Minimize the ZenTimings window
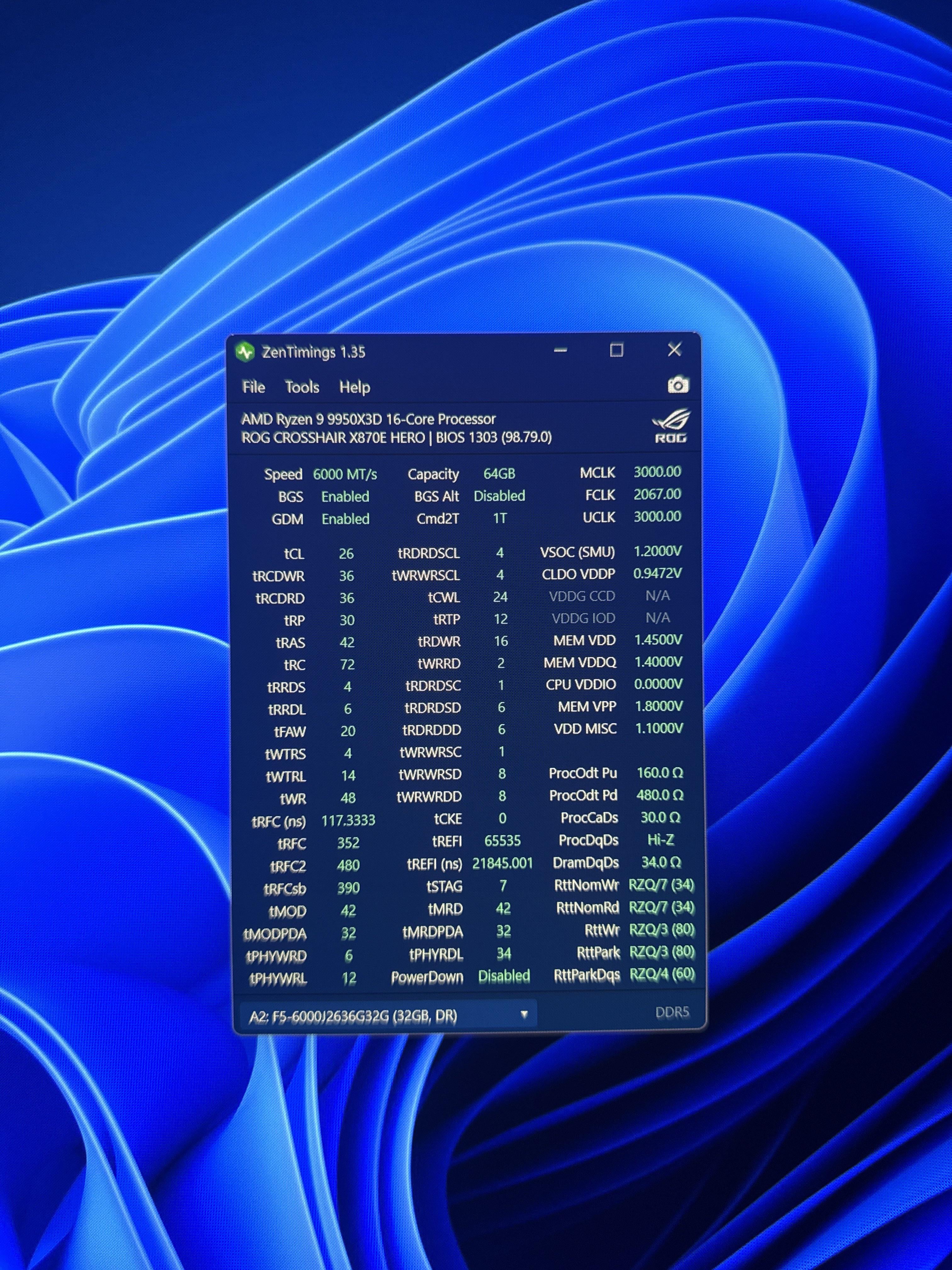The width and height of the screenshot is (952, 1270). tap(561, 350)
